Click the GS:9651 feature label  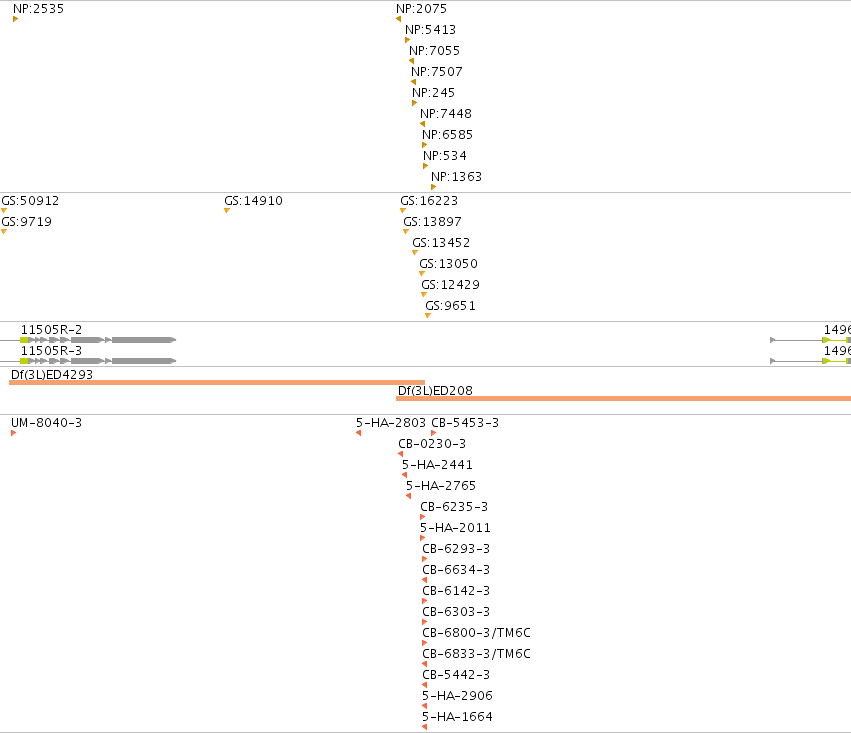coord(450,306)
